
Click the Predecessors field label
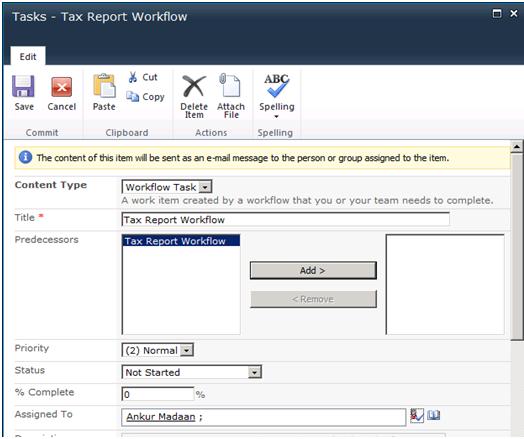[x=46, y=240]
